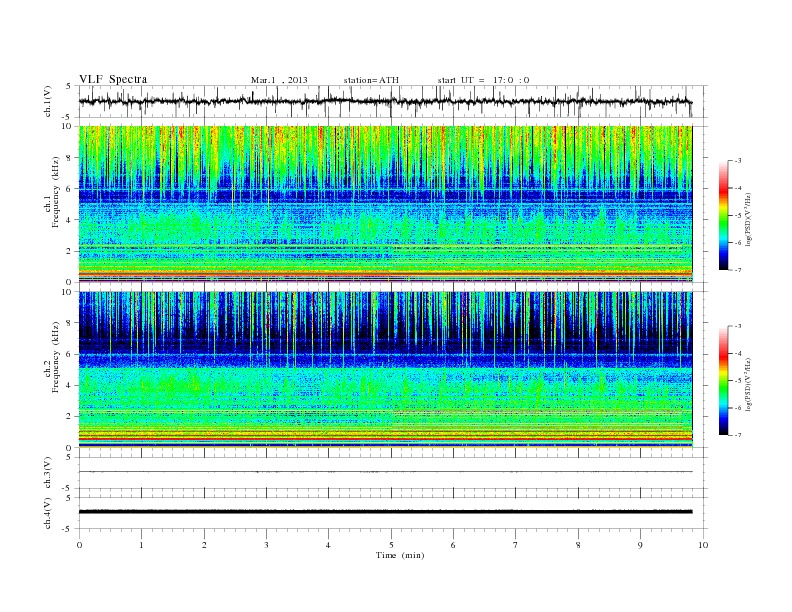792x612 pixels.
Task: Click the 4 kHz tick label on ch.2 axis
Action: click(x=69, y=386)
